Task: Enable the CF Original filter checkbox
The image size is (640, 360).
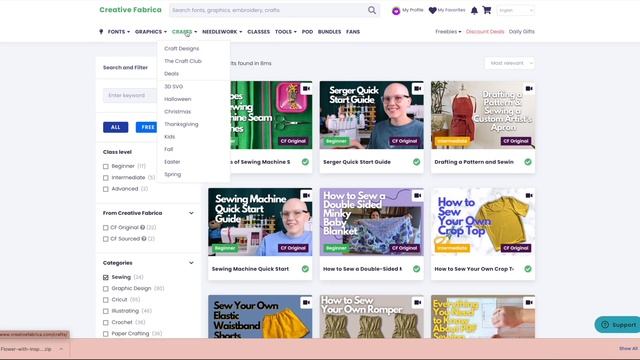Action: (106, 228)
